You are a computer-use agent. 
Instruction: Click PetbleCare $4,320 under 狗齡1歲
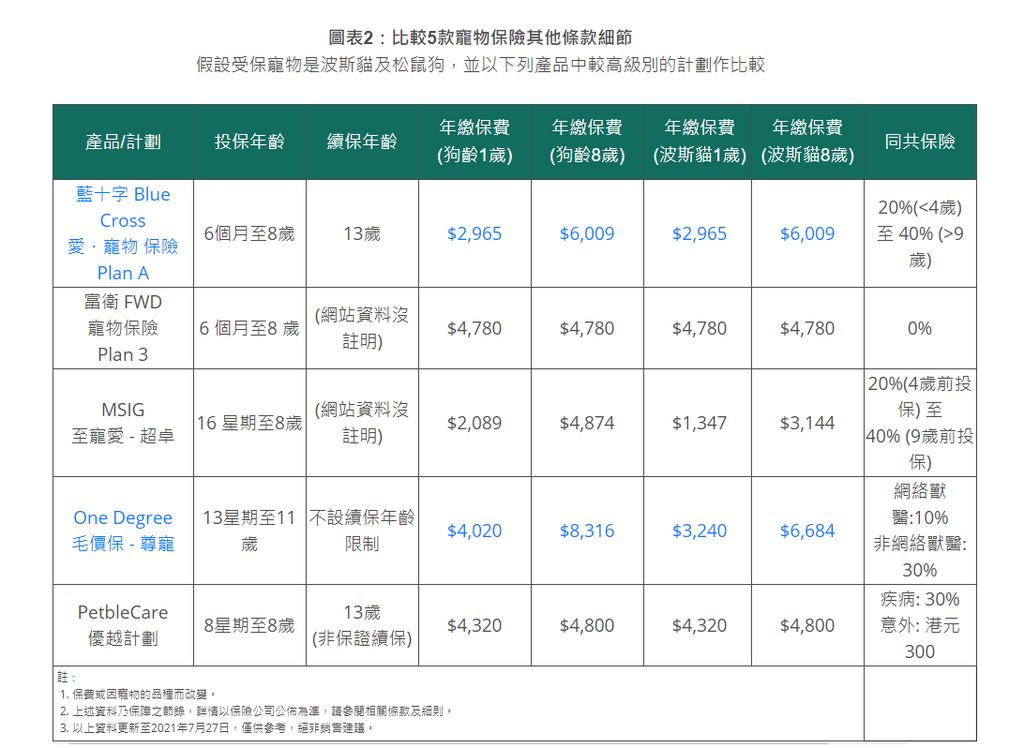click(474, 625)
